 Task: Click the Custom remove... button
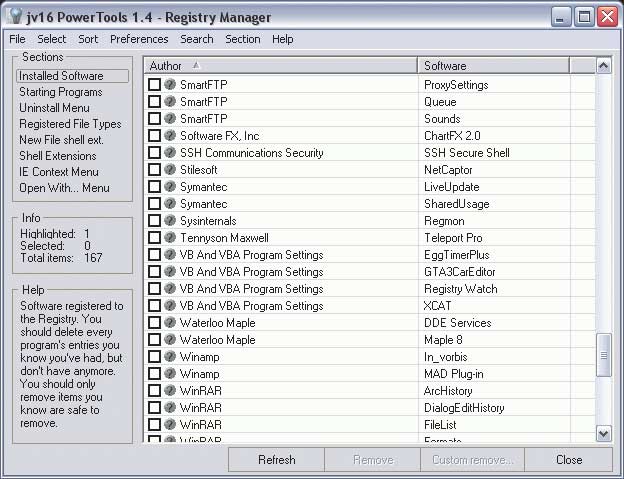[x=472, y=460]
